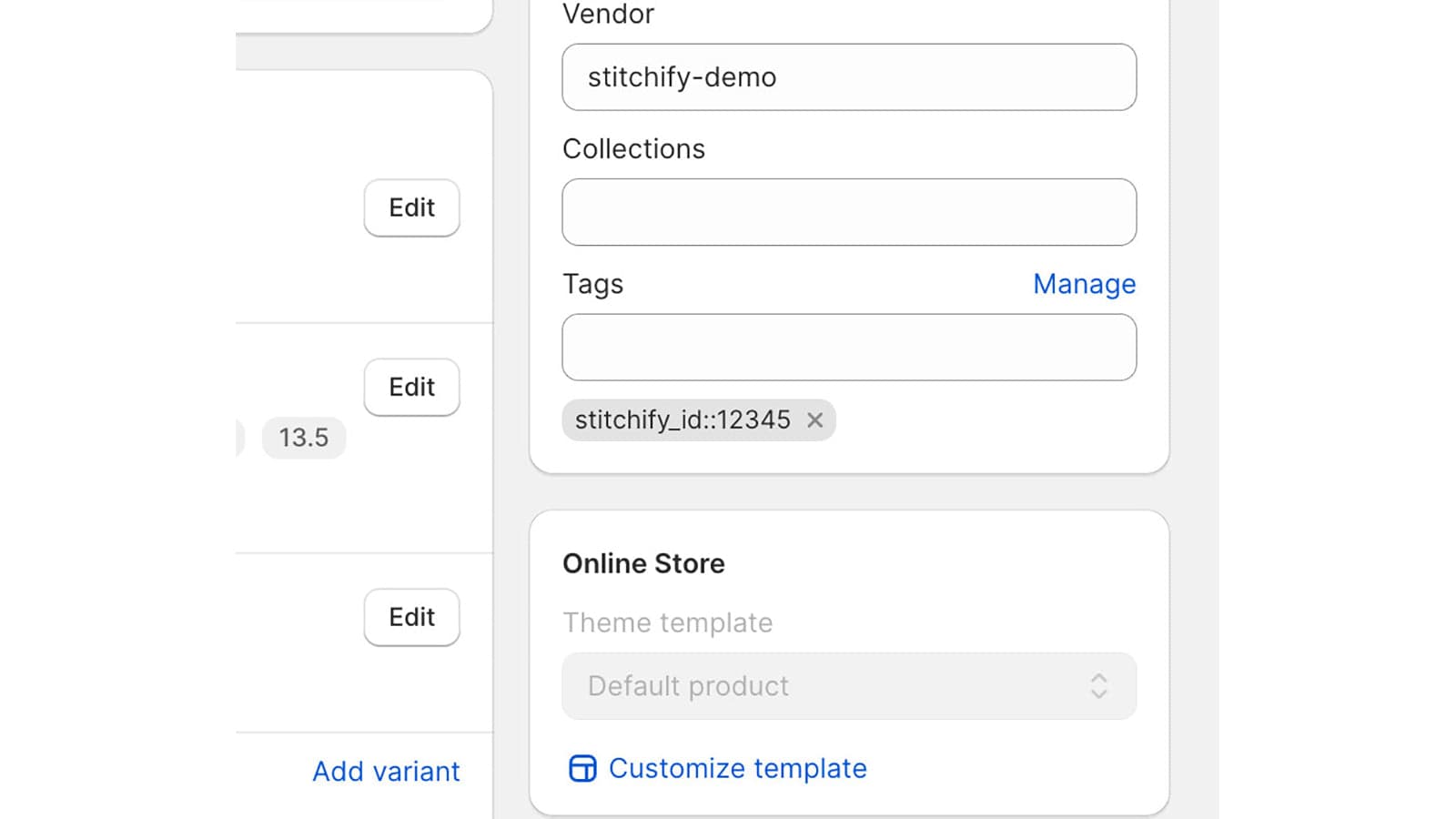The height and width of the screenshot is (819, 1456).
Task: Click the Add variant link
Action: [x=386, y=772]
